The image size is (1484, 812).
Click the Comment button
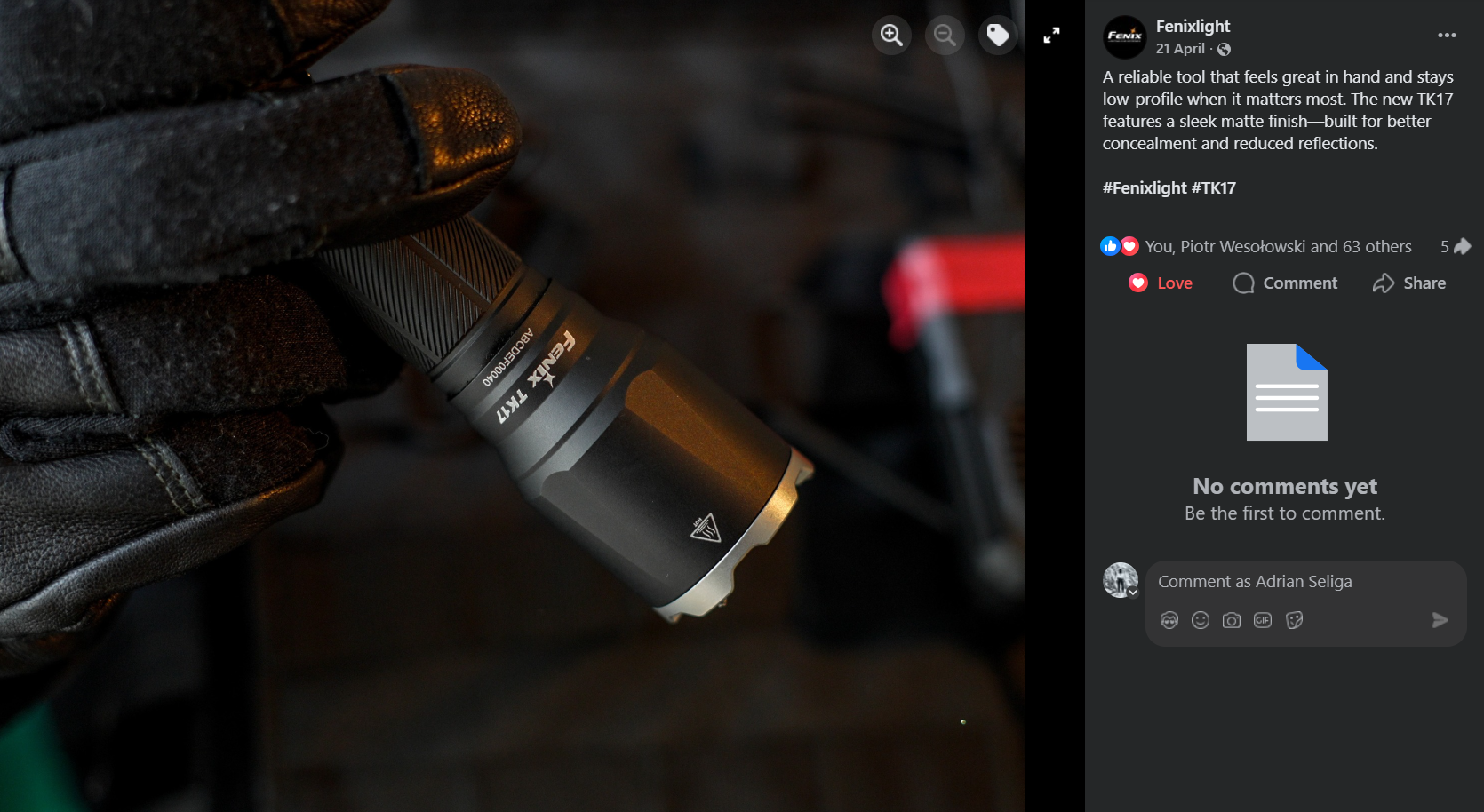coord(1285,283)
